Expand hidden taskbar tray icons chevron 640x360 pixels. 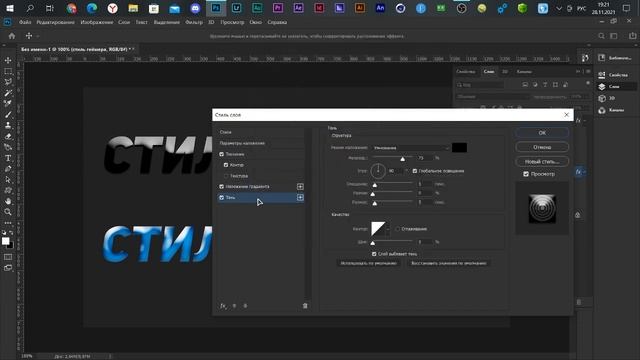point(559,9)
